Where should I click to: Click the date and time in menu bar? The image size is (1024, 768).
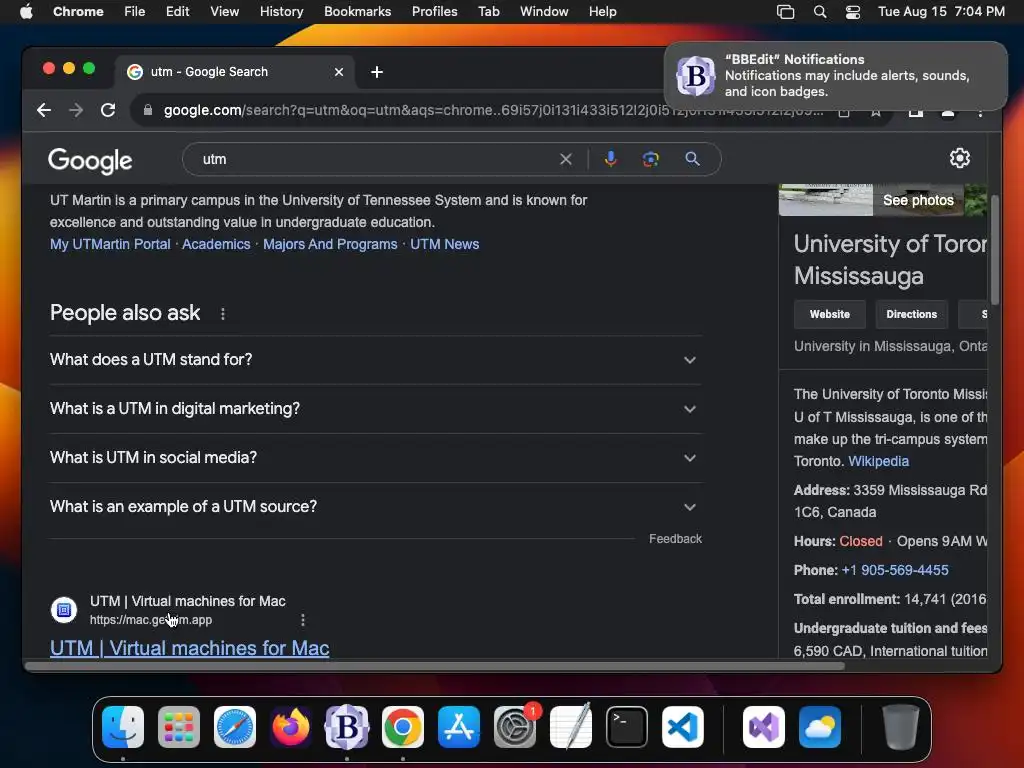(941, 12)
